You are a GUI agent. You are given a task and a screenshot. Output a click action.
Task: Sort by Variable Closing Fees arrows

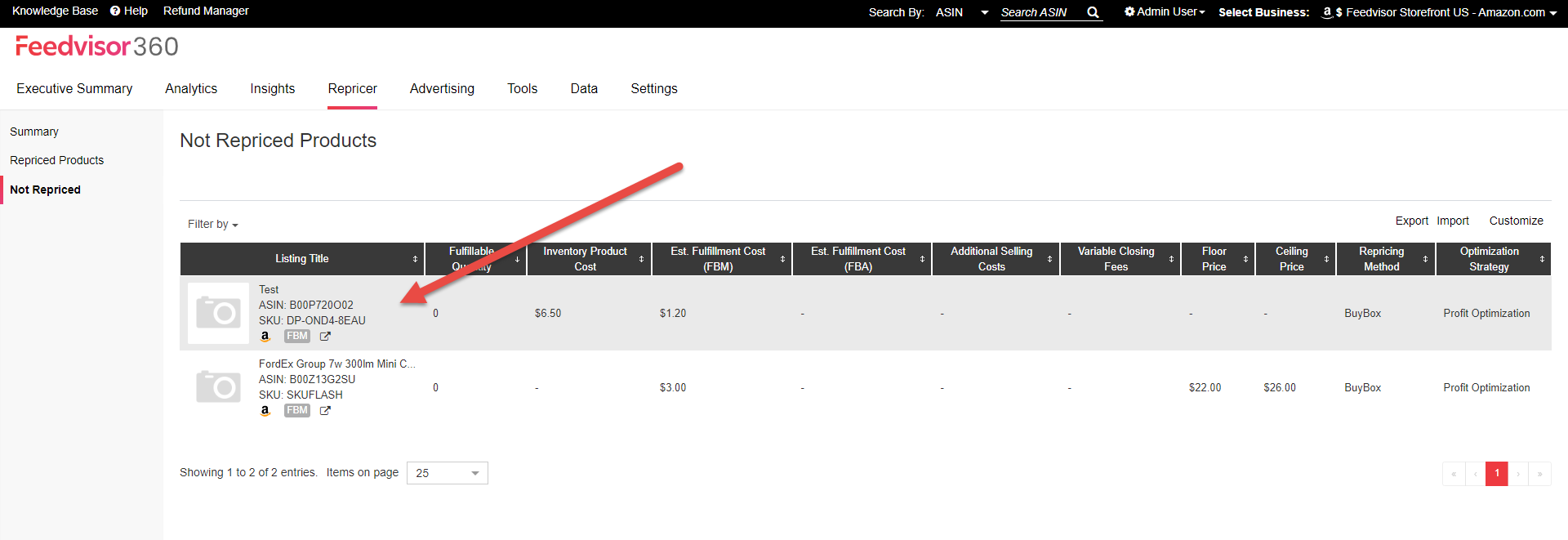[1171, 259]
